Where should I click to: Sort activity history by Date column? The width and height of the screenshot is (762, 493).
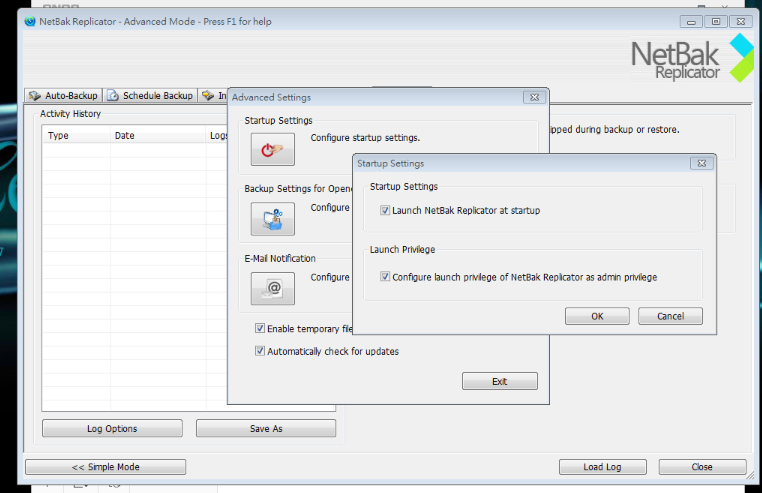tap(158, 136)
